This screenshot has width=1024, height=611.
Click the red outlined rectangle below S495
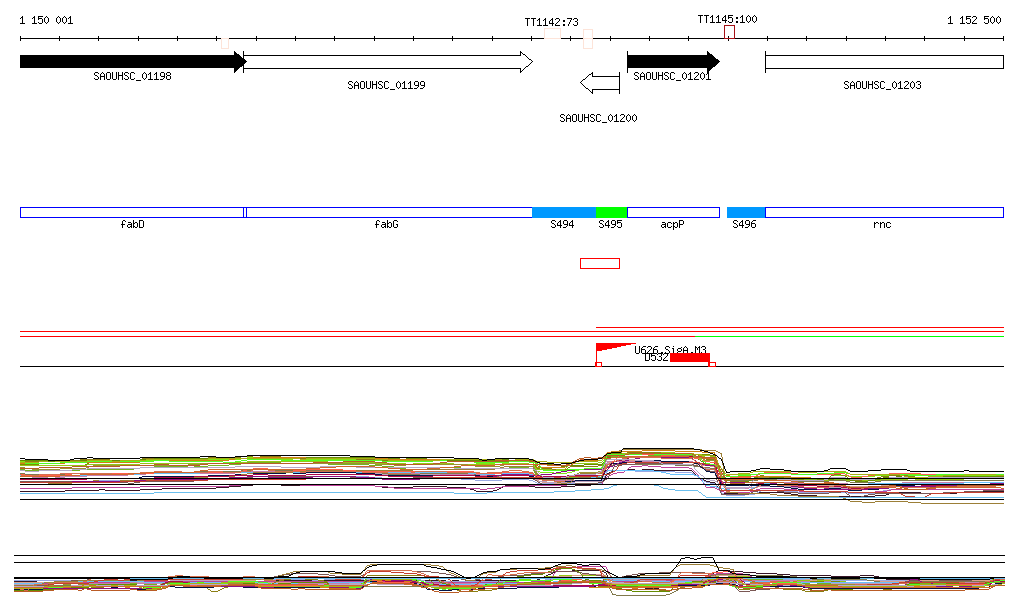600,264
